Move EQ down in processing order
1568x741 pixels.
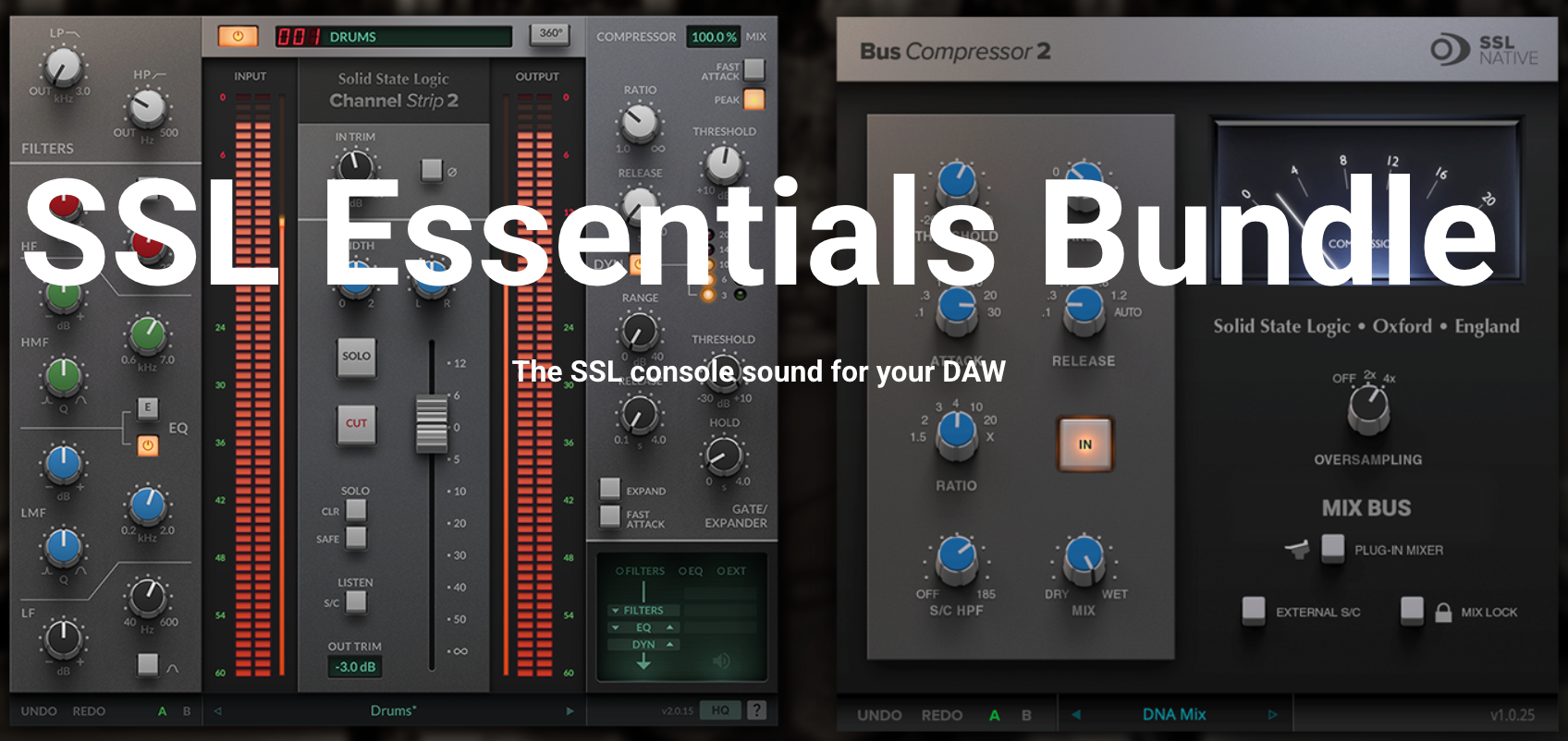point(616,627)
